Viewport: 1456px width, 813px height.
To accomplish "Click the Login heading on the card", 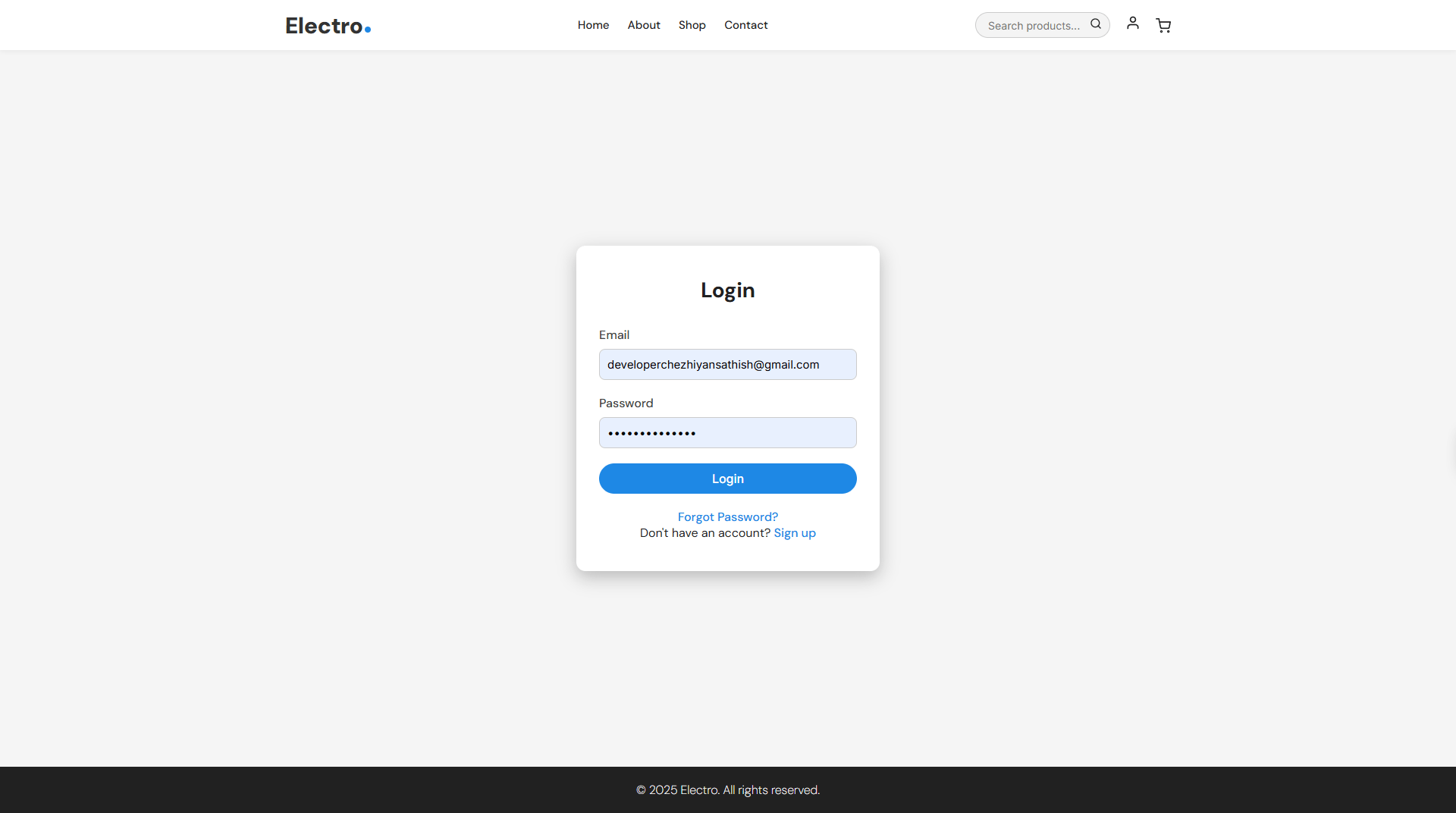I will click(727, 290).
